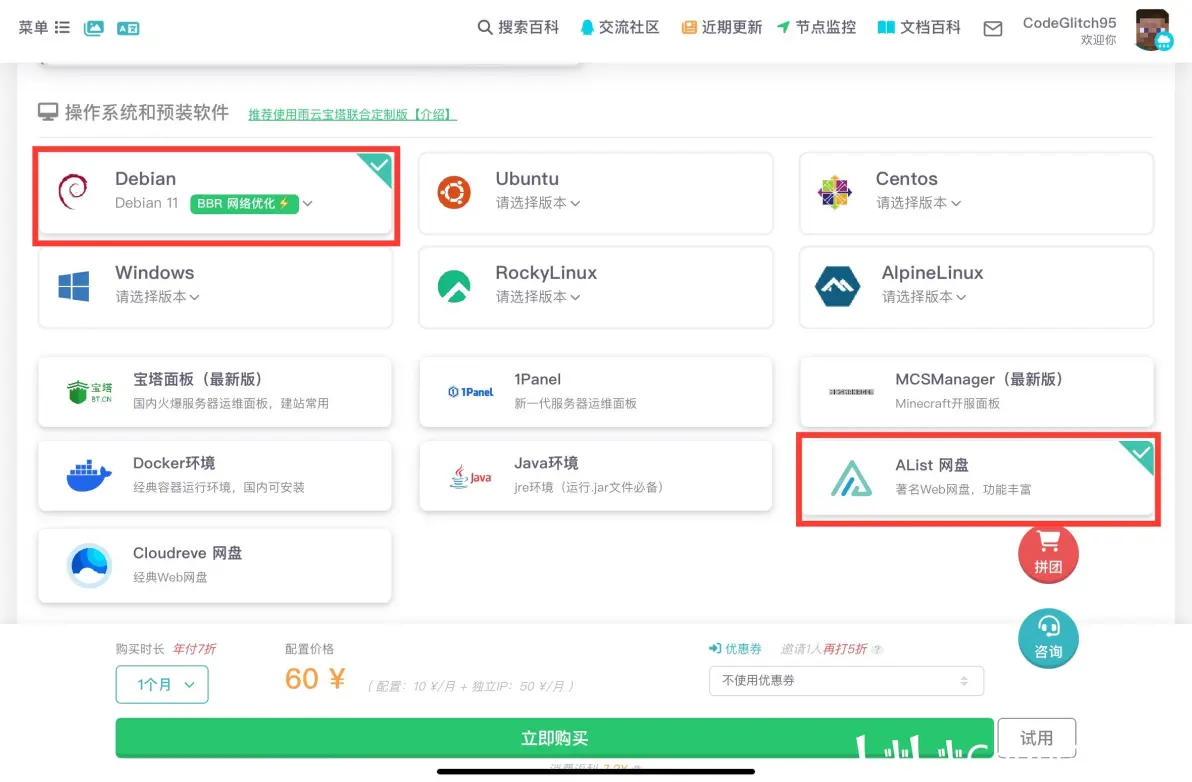The height and width of the screenshot is (782, 1192).
Task: Open the 咨询 support headset button
Action: click(x=1048, y=638)
